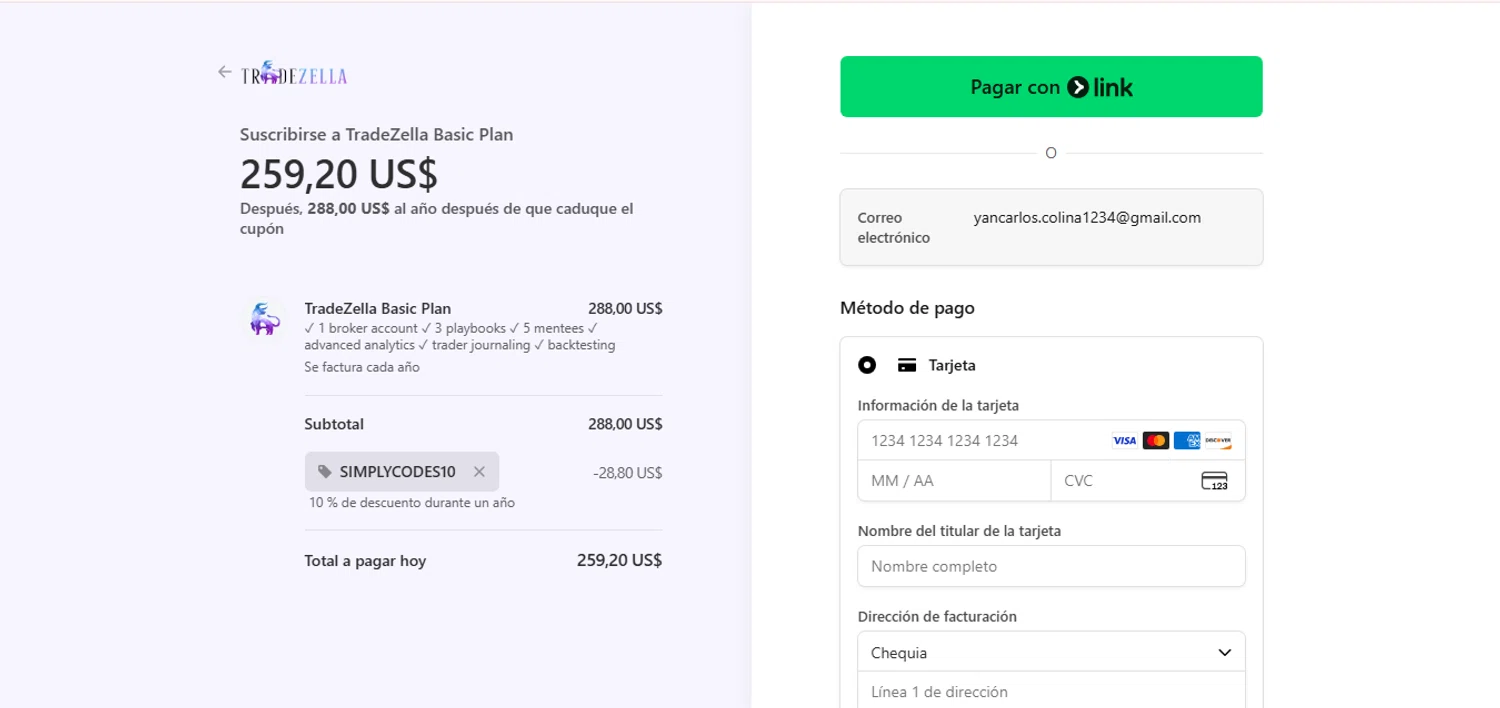Click the MM / AA expiry field

click(954, 481)
